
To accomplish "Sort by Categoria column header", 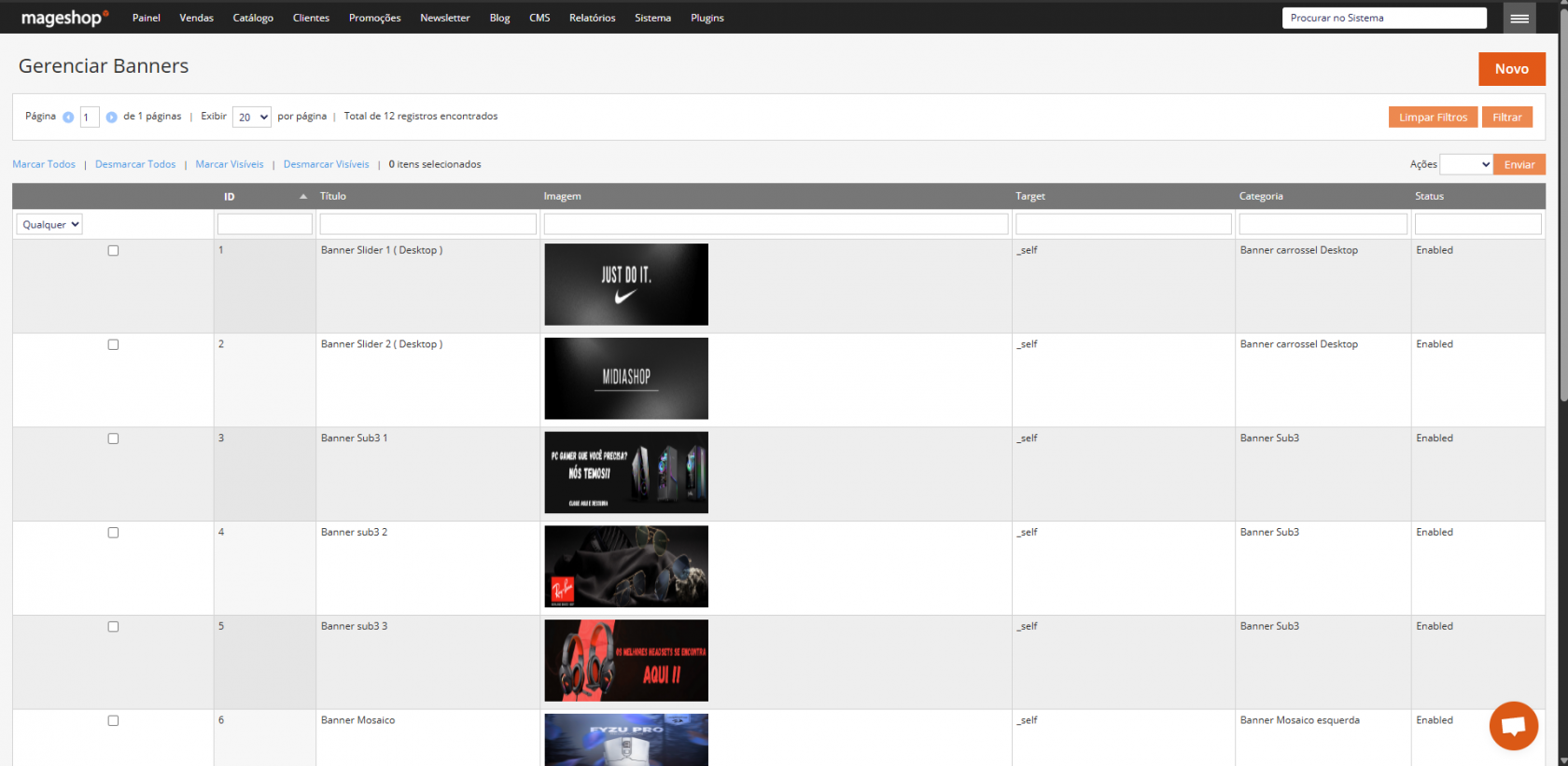I will coord(1261,196).
